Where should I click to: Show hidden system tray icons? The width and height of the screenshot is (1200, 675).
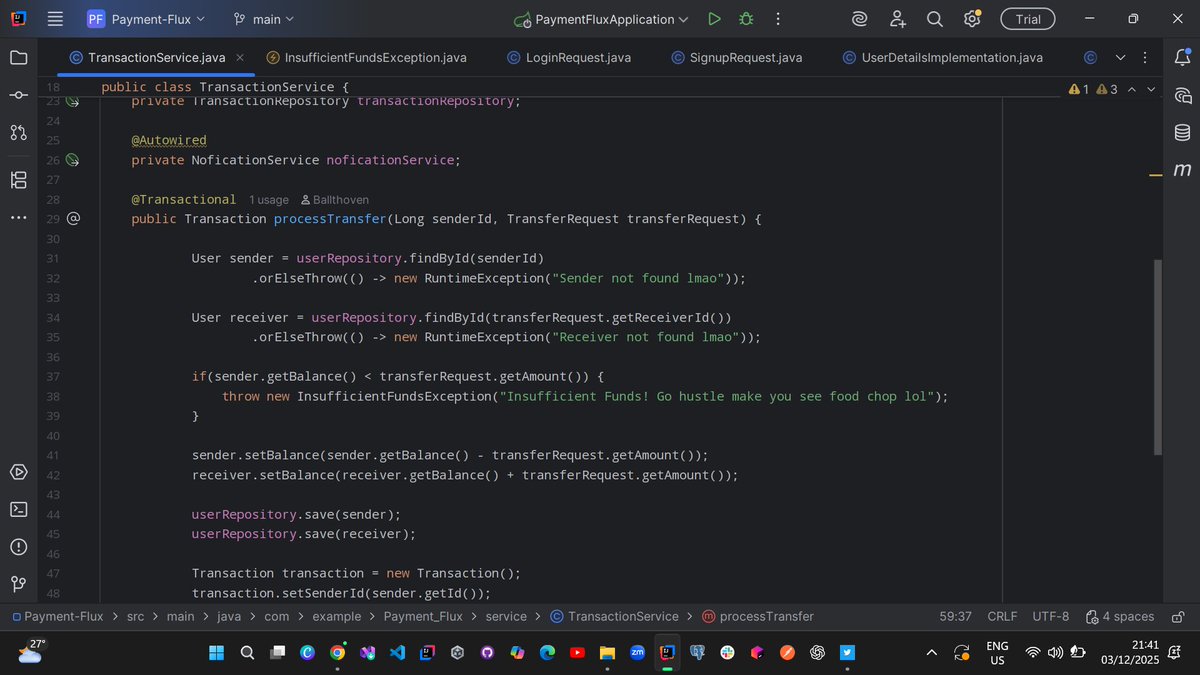[x=932, y=653]
